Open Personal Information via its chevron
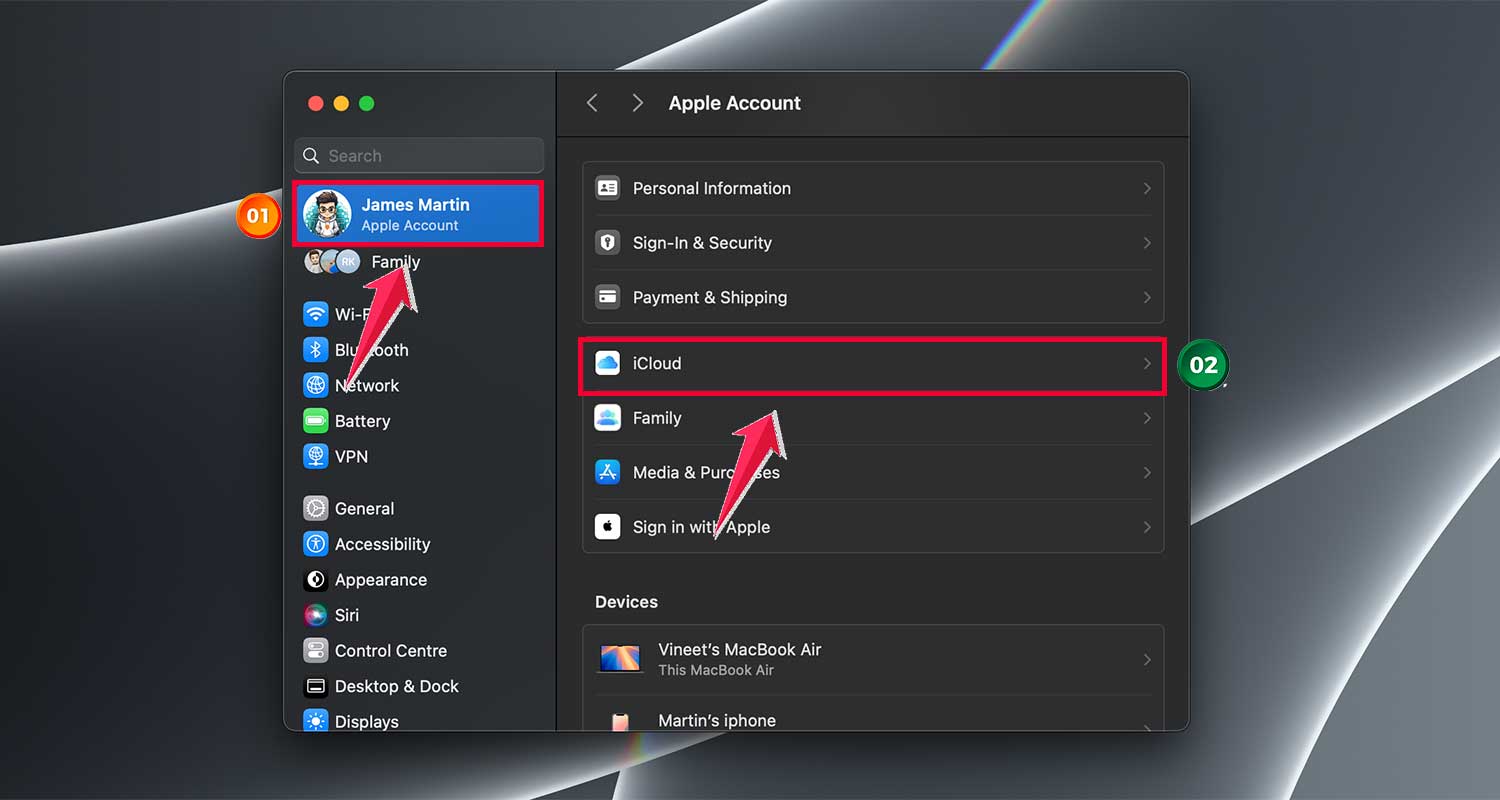This screenshot has width=1500, height=800. [x=1147, y=188]
